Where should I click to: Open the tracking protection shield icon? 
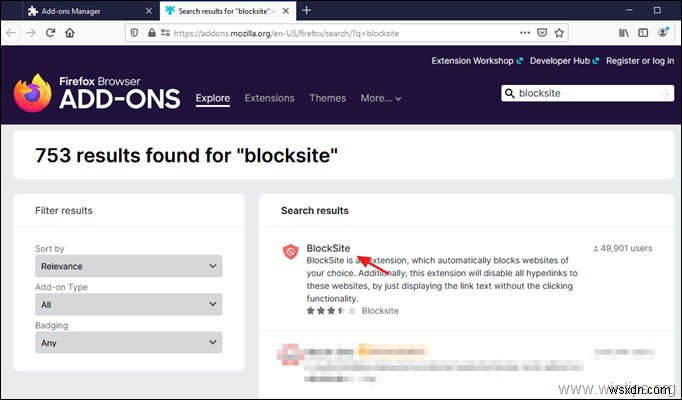coord(133,31)
